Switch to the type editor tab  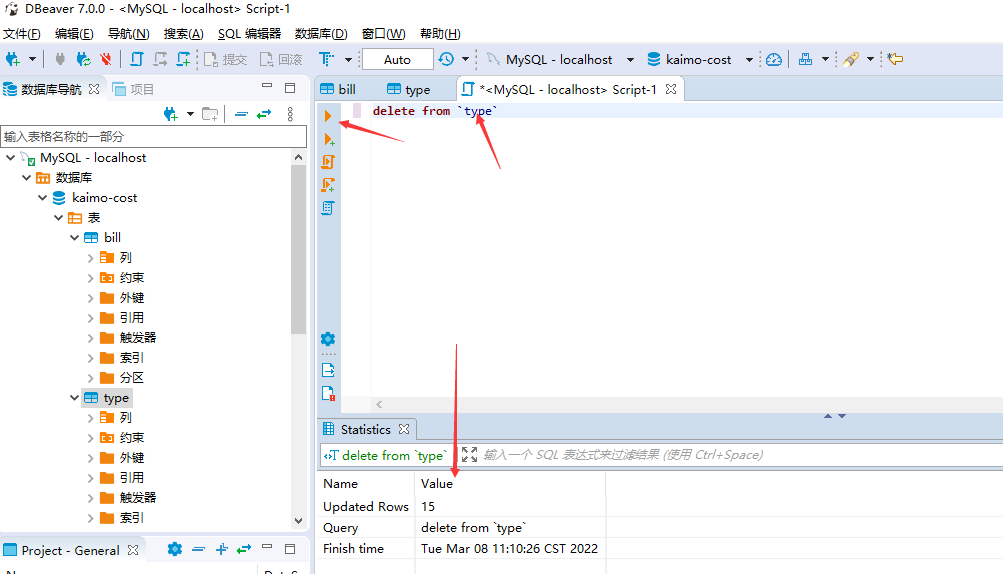(x=409, y=90)
